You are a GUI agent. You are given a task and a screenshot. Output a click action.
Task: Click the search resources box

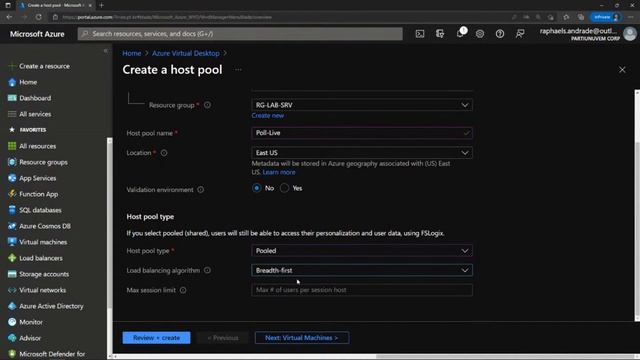pyautogui.click(x=240, y=34)
